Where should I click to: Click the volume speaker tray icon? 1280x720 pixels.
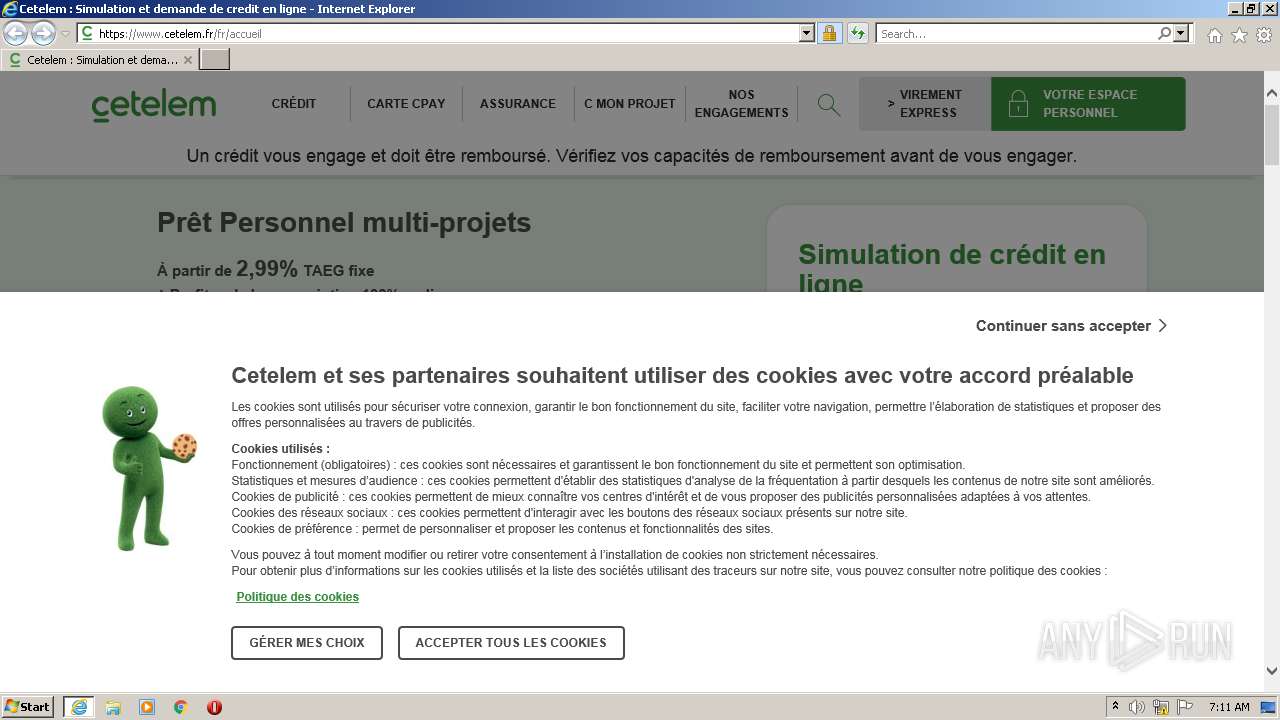coord(1137,707)
